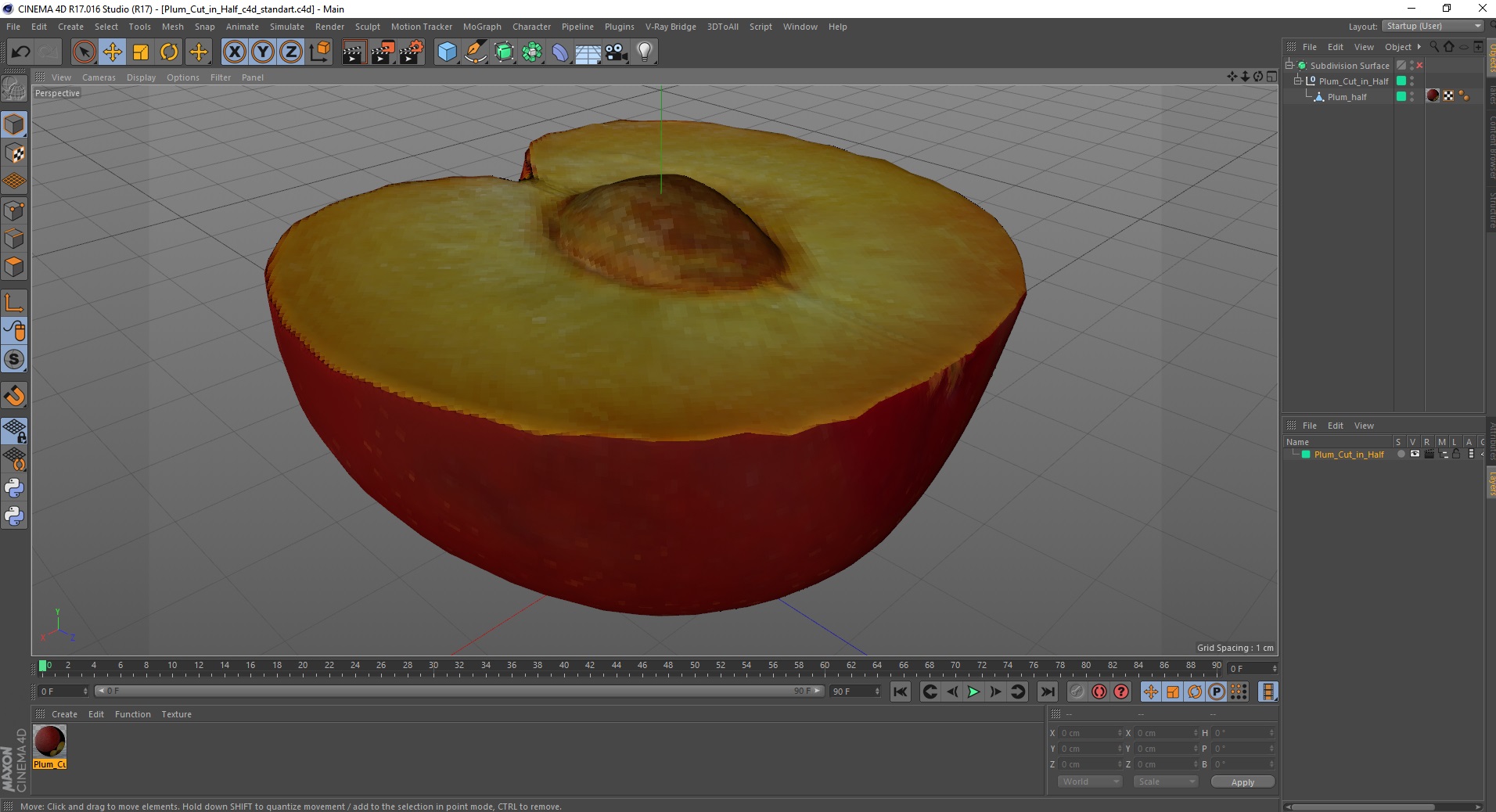Toggle X axis lock
The width and height of the screenshot is (1496, 812).
pos(234,52)
